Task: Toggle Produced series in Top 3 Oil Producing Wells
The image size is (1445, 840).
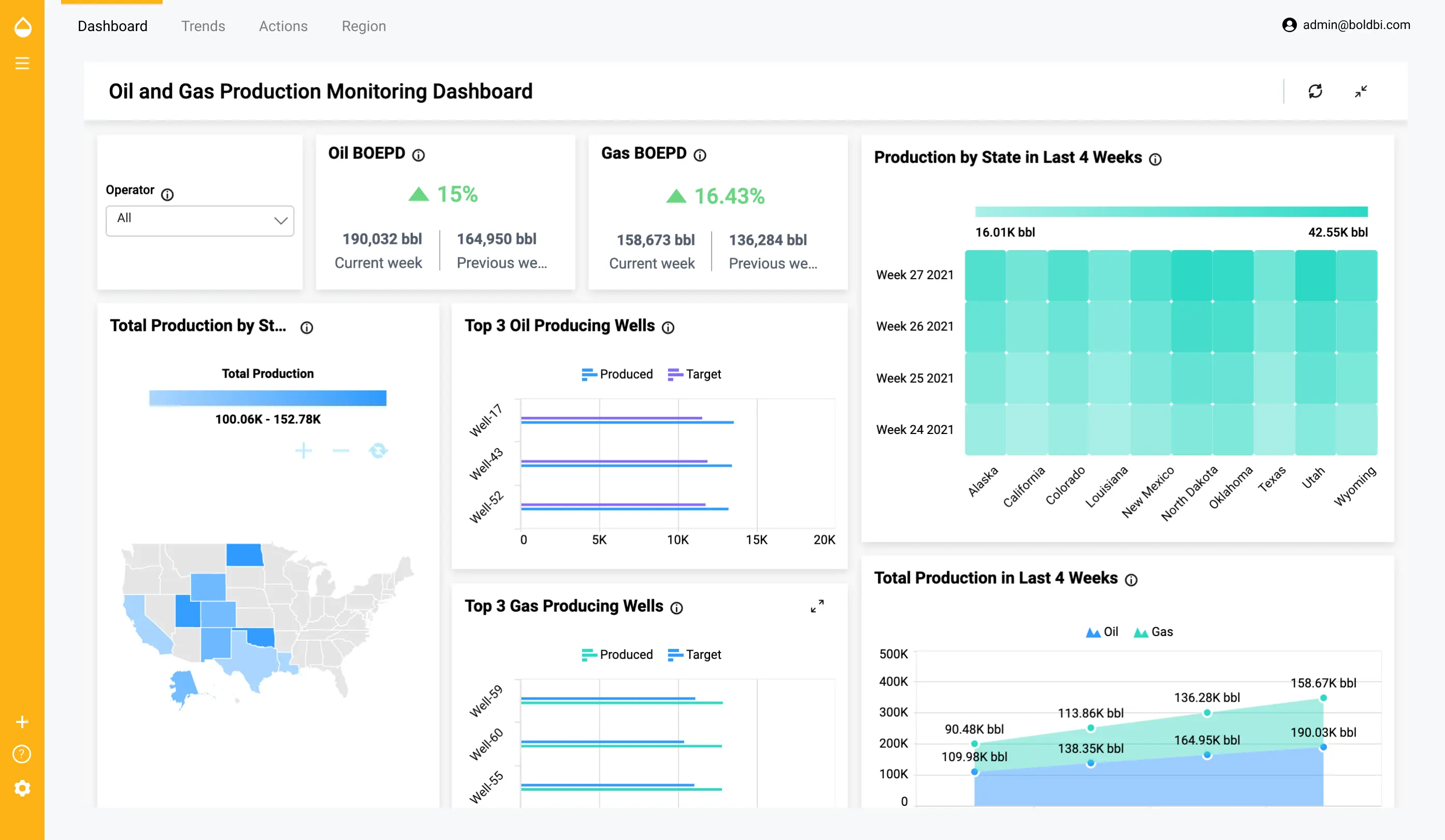Action: (616, 374)
